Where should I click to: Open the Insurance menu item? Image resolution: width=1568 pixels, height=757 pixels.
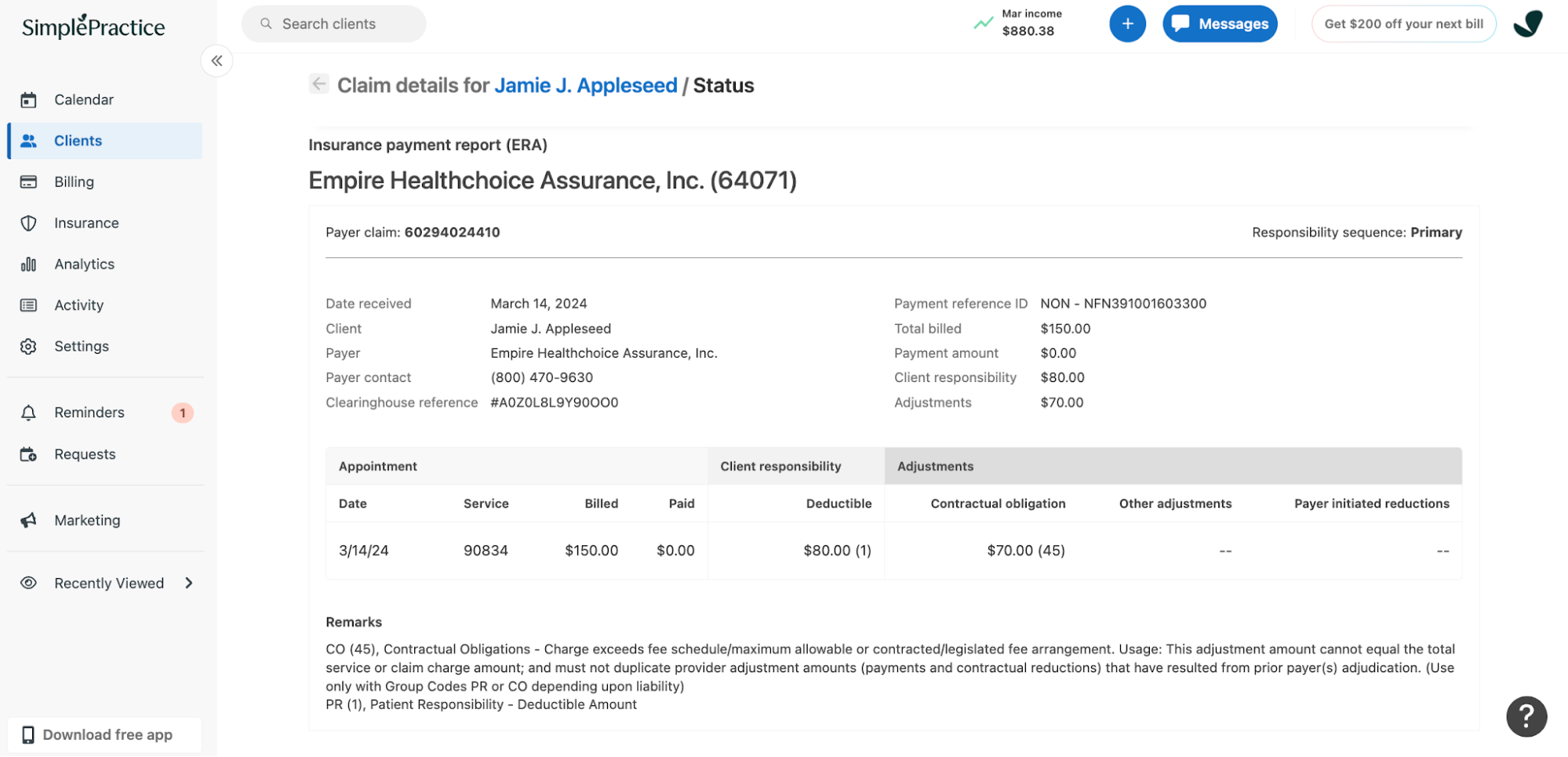(x=105, y=223)
